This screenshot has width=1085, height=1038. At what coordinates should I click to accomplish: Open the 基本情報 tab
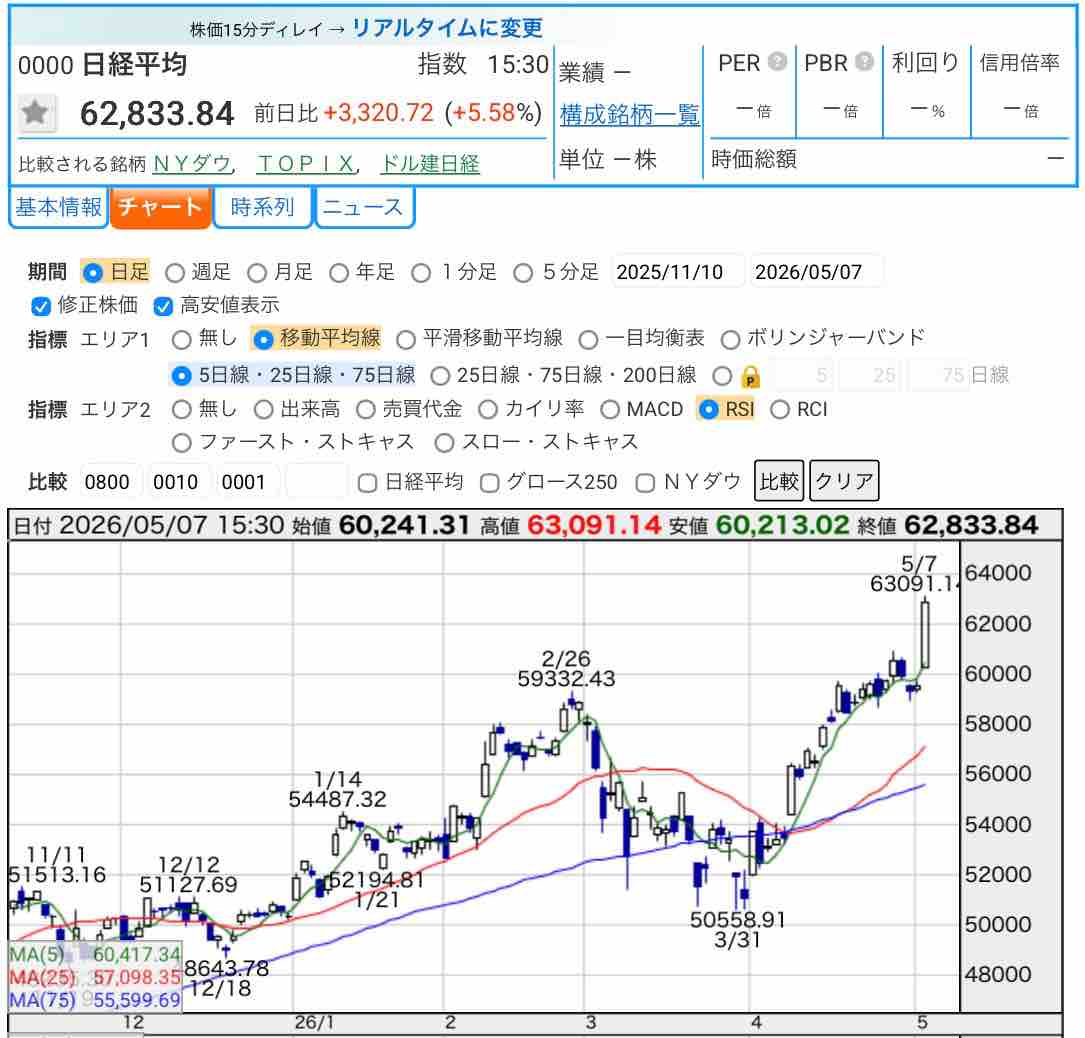tap(59, 207)
